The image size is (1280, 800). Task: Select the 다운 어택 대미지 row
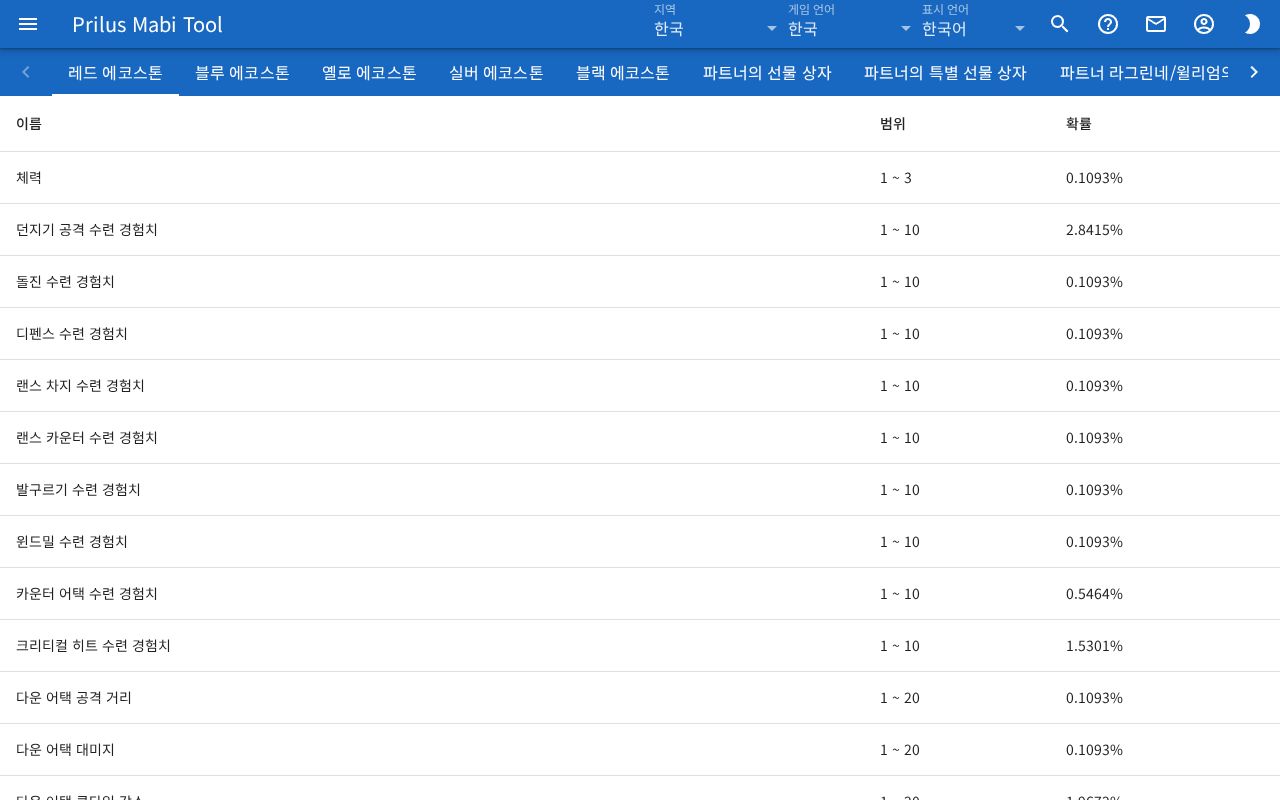(640, 750)
